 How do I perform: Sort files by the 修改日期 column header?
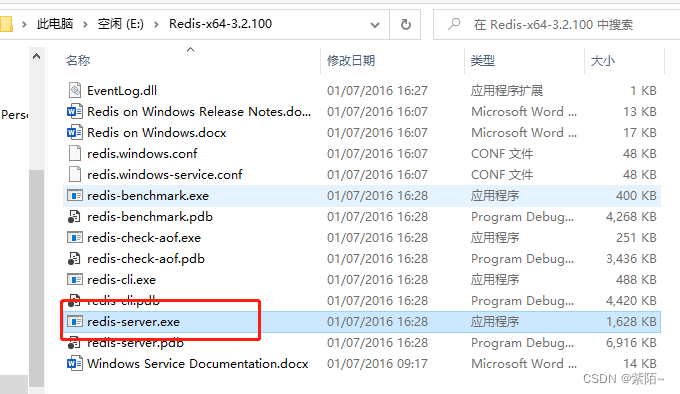click(351, 60)
